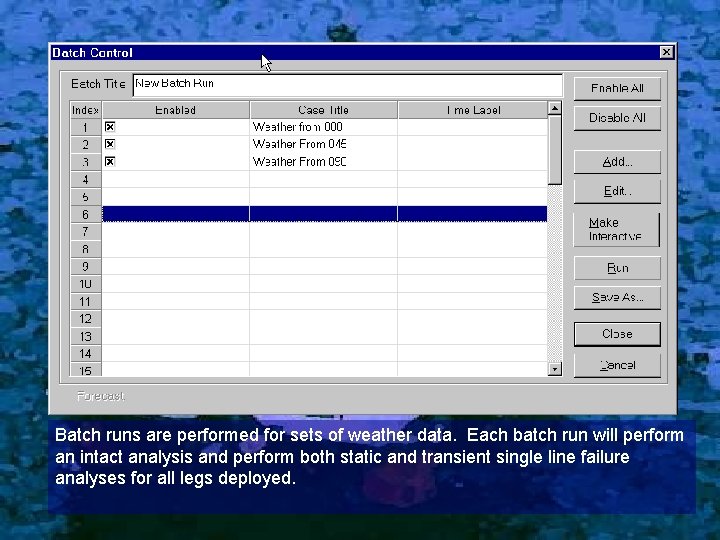Select case title 'Weather From 045'

tap(299, 144)
